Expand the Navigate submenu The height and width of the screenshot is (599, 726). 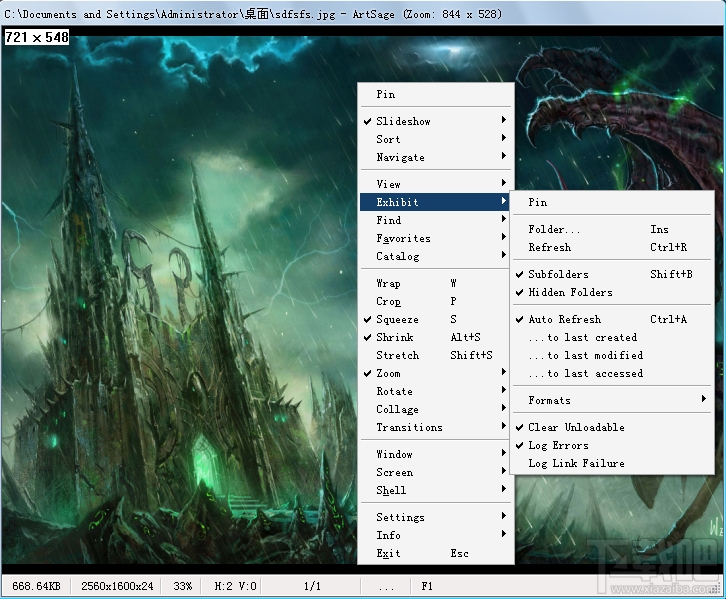(x=436, y=157)
